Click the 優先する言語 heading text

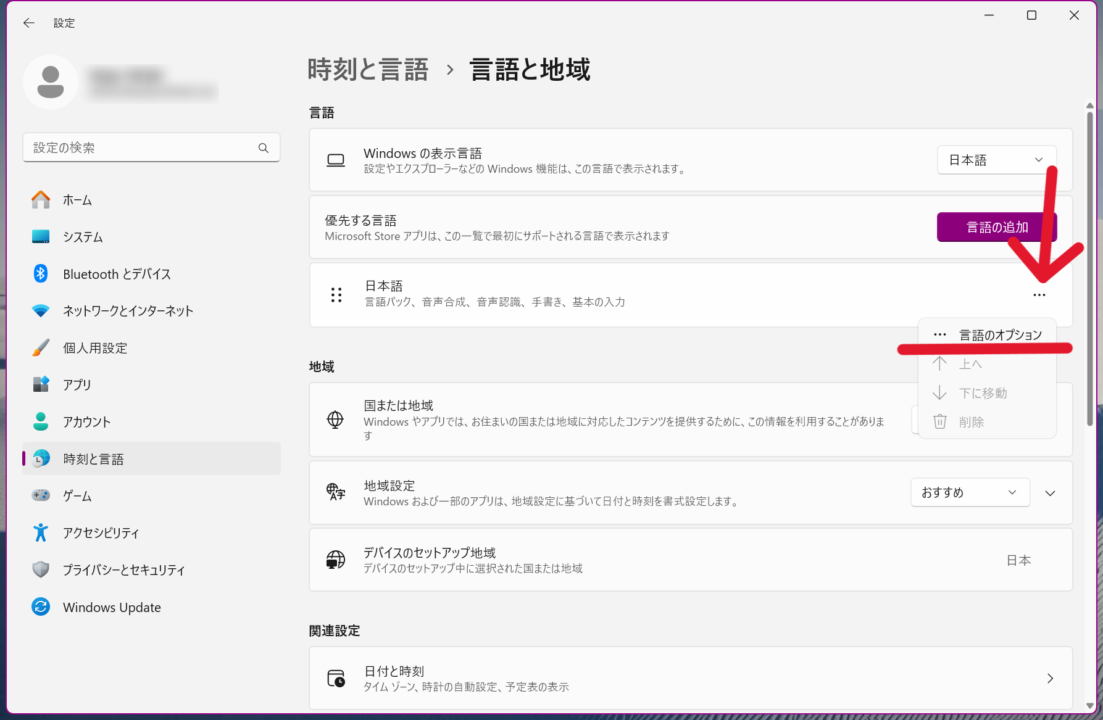360,220
